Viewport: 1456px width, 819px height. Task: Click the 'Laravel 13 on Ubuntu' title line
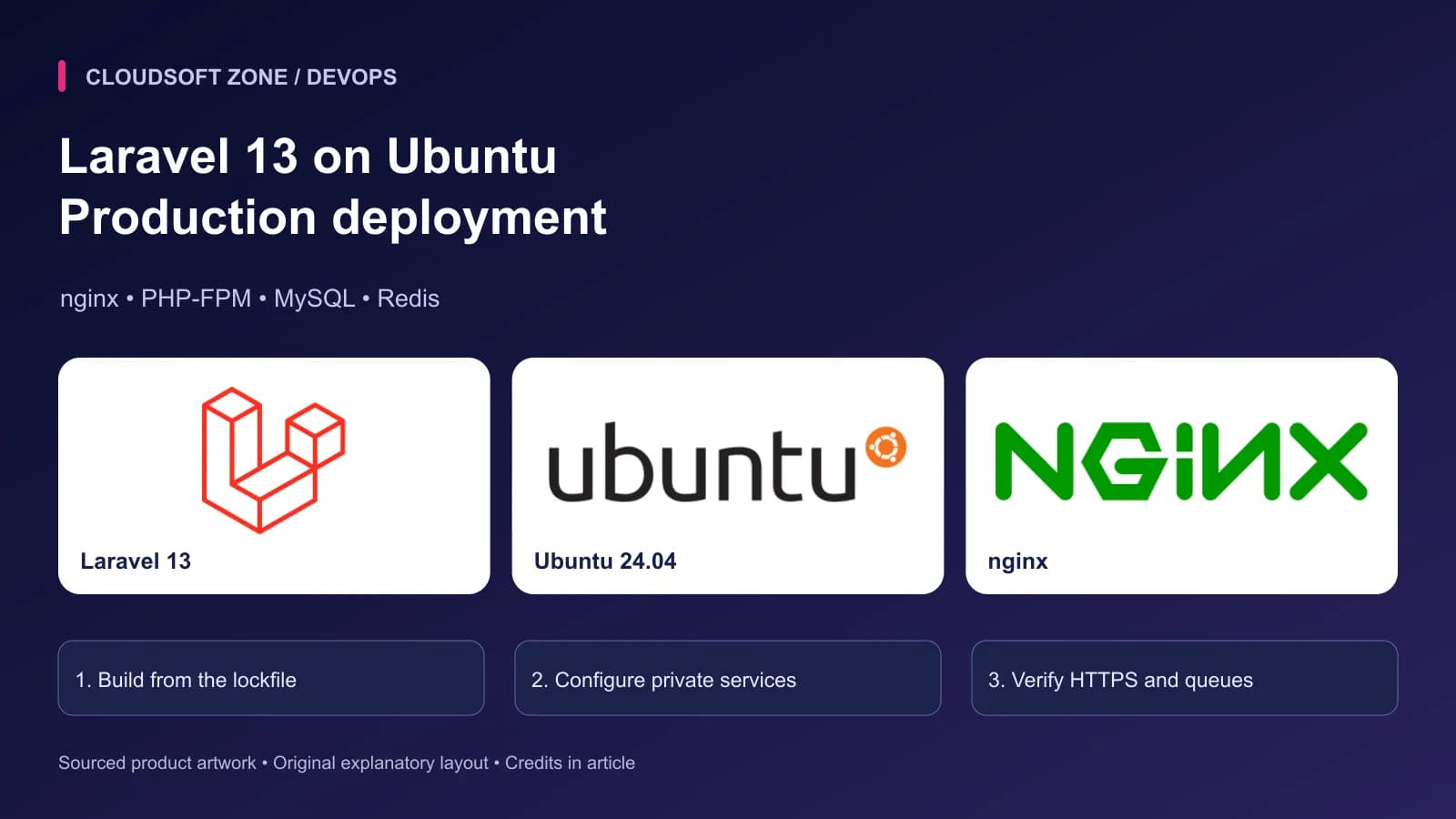(x=308, y=156)
